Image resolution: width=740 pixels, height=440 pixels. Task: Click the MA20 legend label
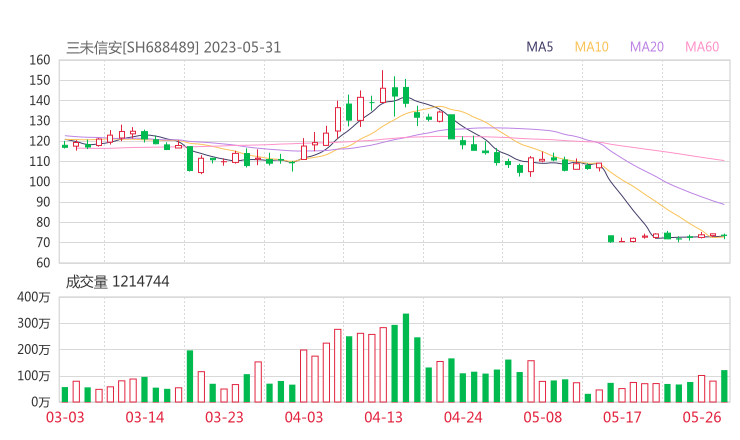click(x=647, y=47)
